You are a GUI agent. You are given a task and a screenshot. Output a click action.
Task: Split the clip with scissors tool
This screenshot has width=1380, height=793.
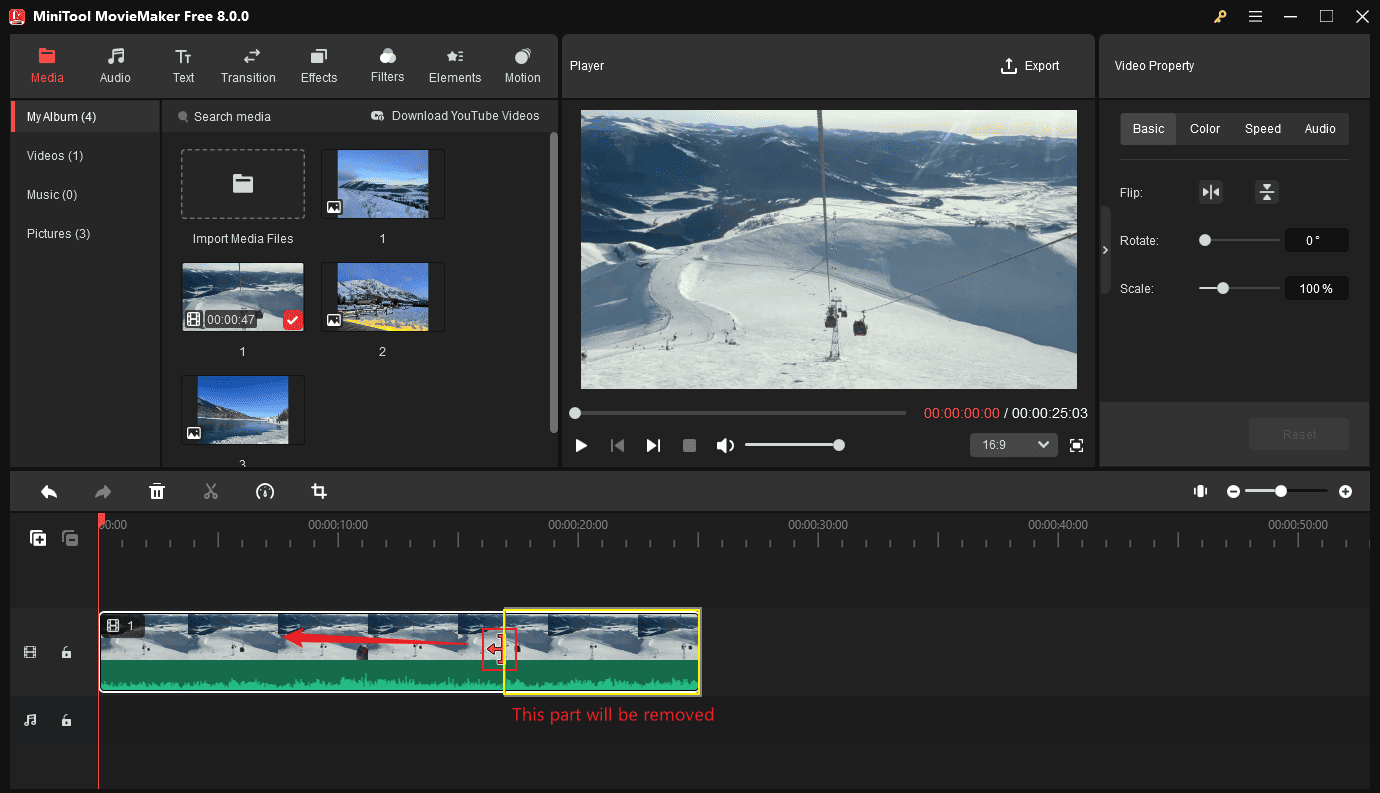pos(211,491)
